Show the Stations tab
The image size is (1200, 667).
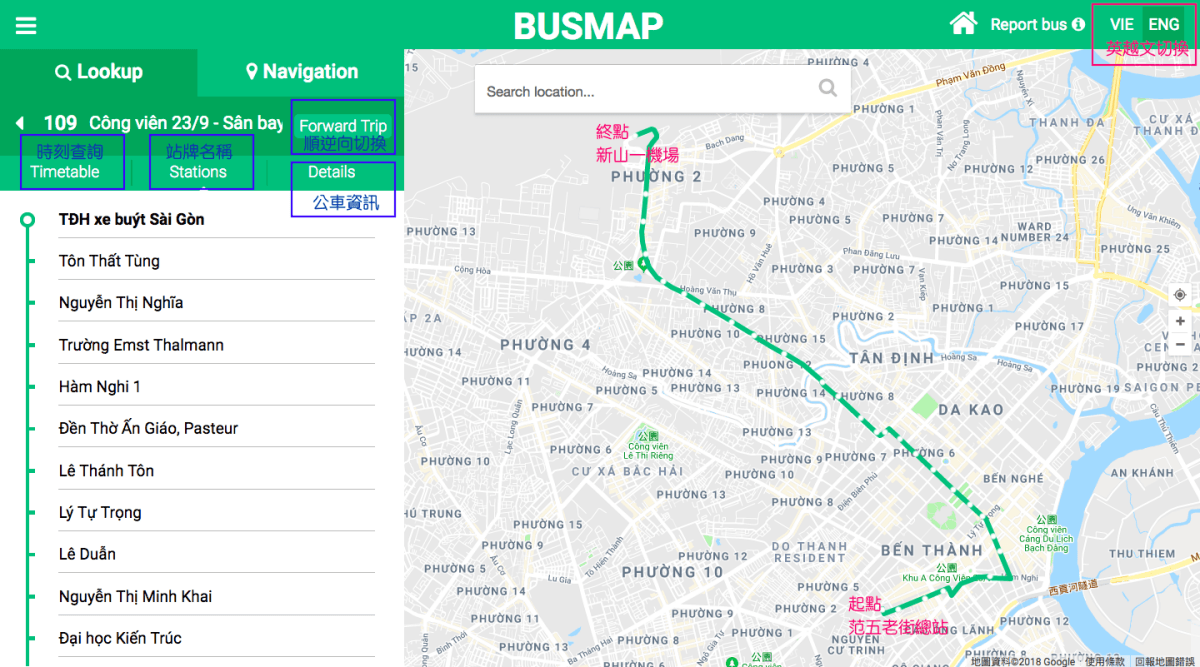coord(198,171)
